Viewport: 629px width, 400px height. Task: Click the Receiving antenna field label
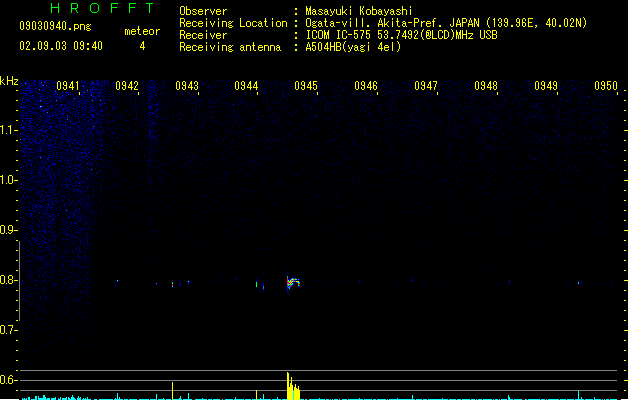[x=230, y=47]
